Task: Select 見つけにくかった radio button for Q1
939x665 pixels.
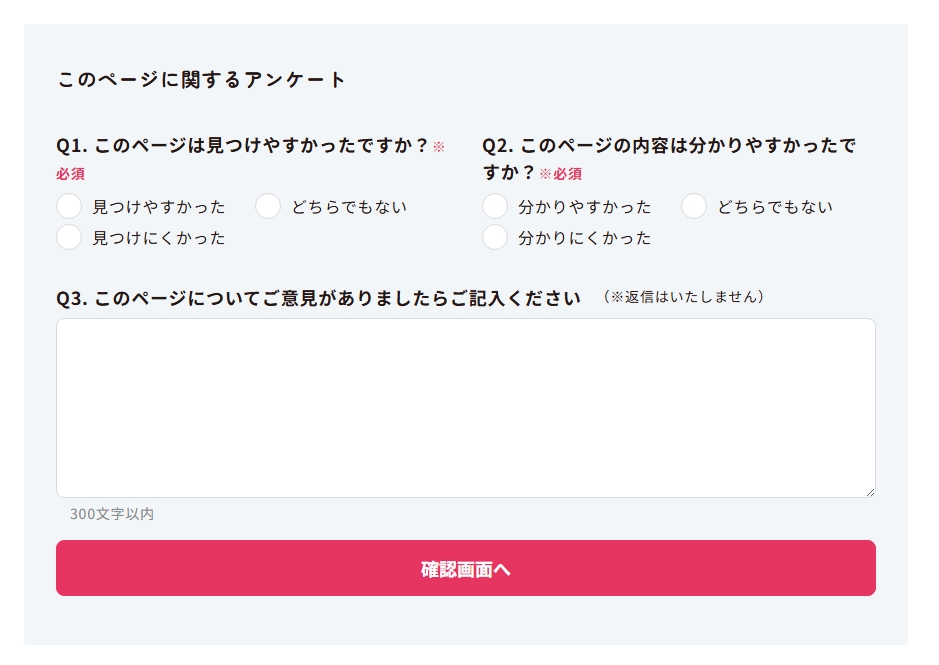Action: tap(69, 238)
